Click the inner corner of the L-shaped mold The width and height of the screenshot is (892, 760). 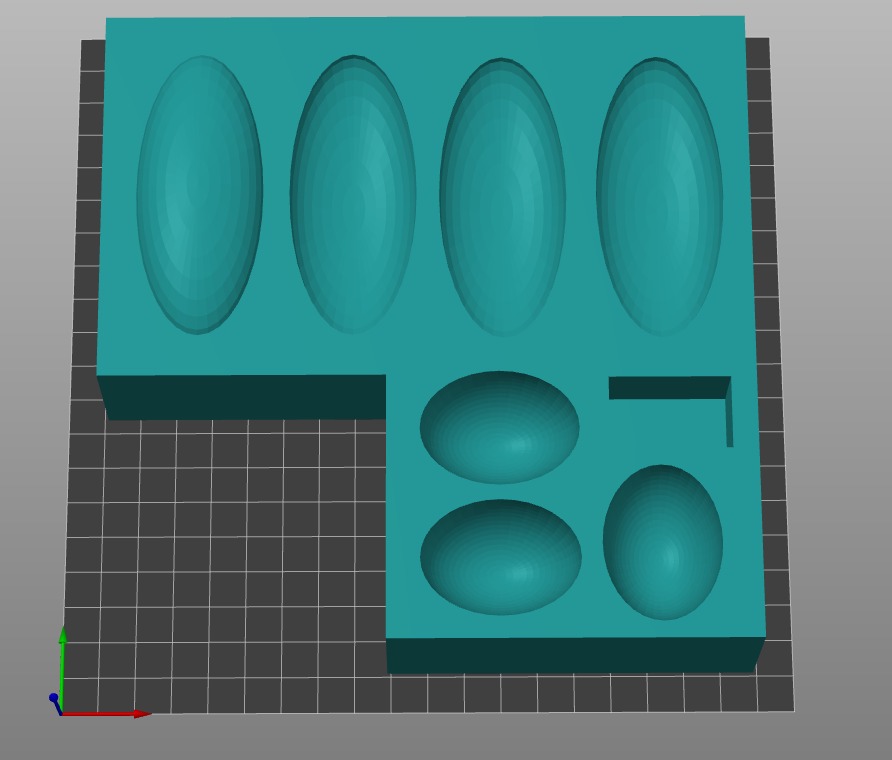[x=387, y=377]
